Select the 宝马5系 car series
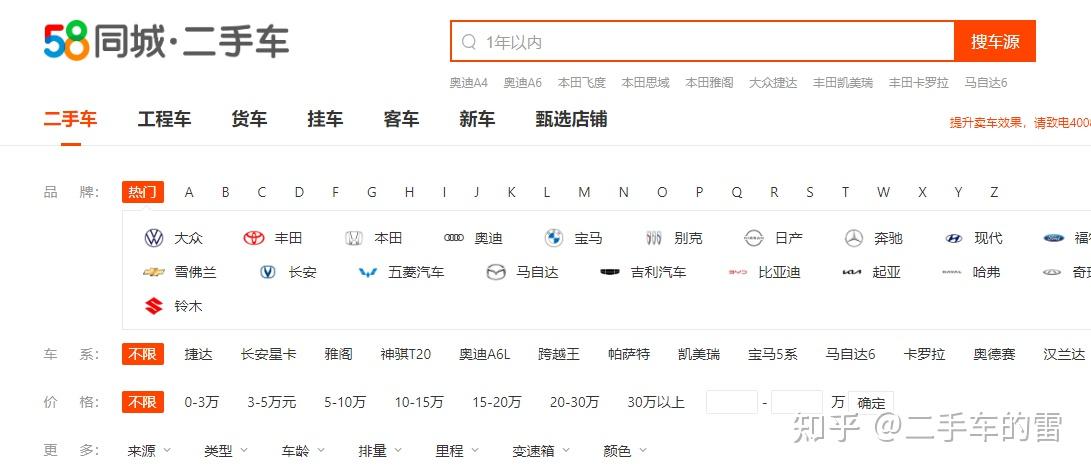1091x473 pixels. click(772, 354)
